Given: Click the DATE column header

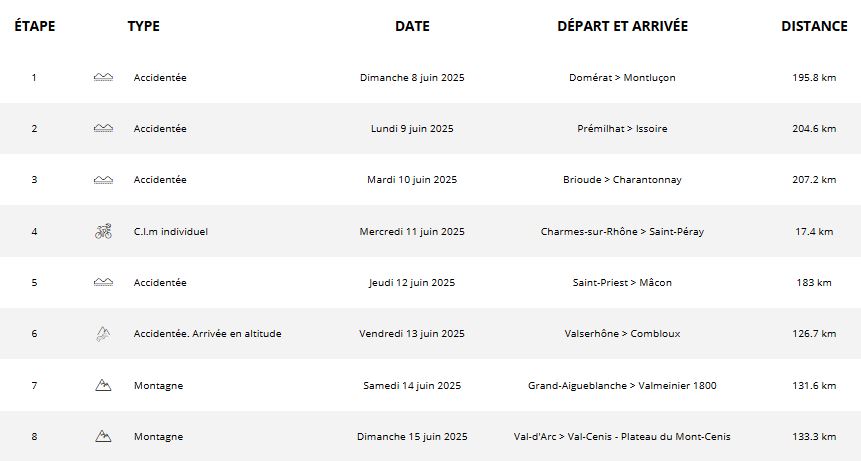Looking at the screenshot, I should pos(412,26).
